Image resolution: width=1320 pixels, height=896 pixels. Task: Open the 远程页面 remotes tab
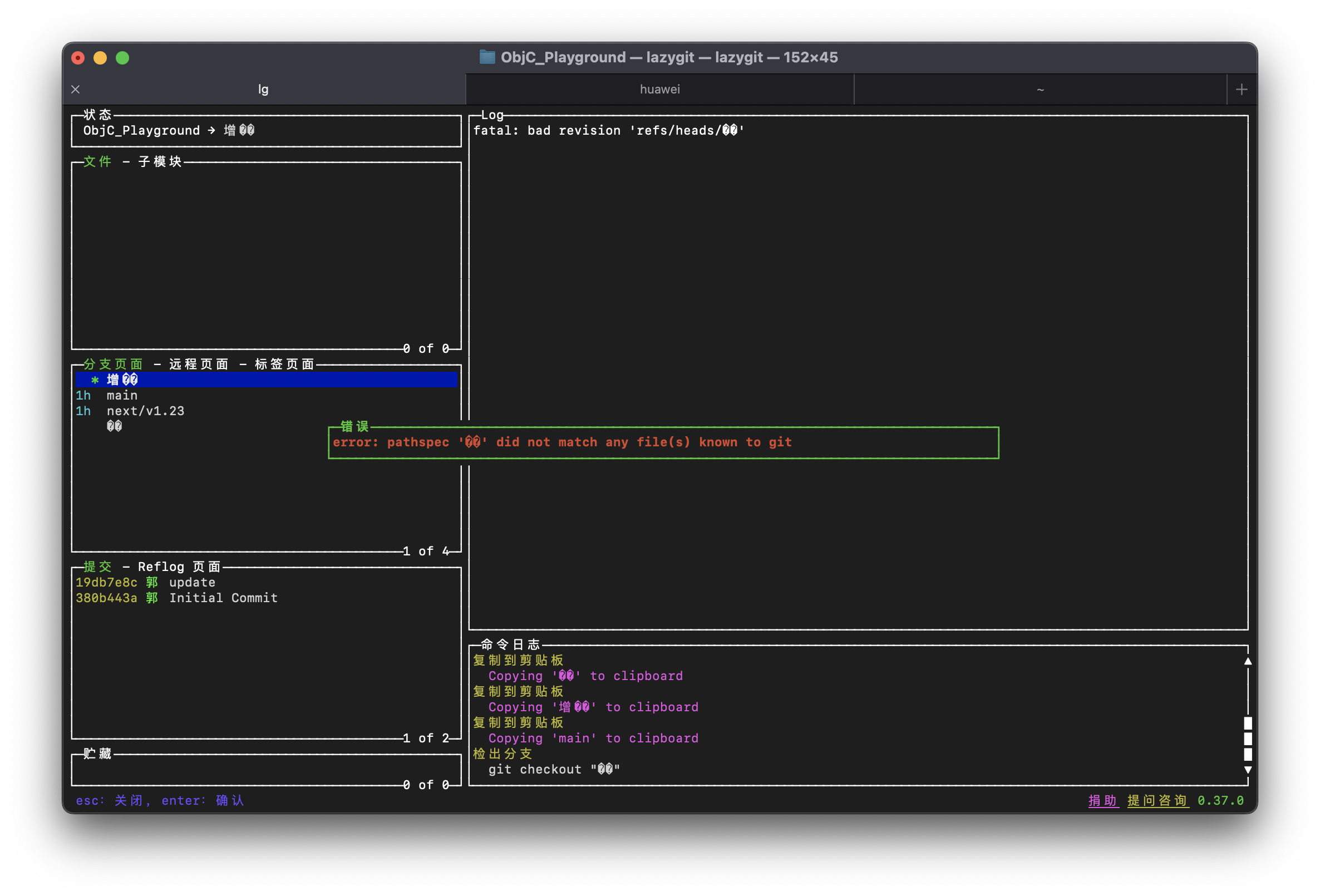[199, 364]
